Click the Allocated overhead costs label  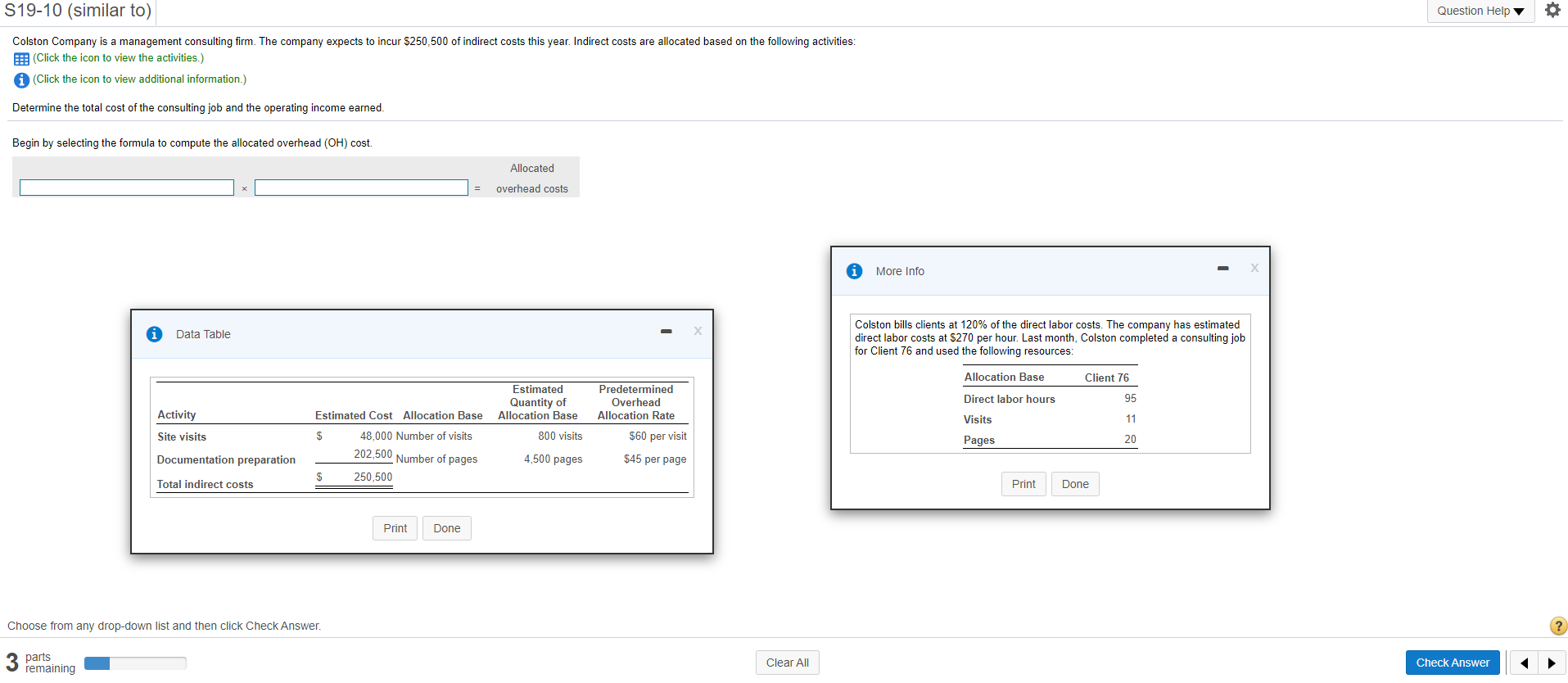532,179
